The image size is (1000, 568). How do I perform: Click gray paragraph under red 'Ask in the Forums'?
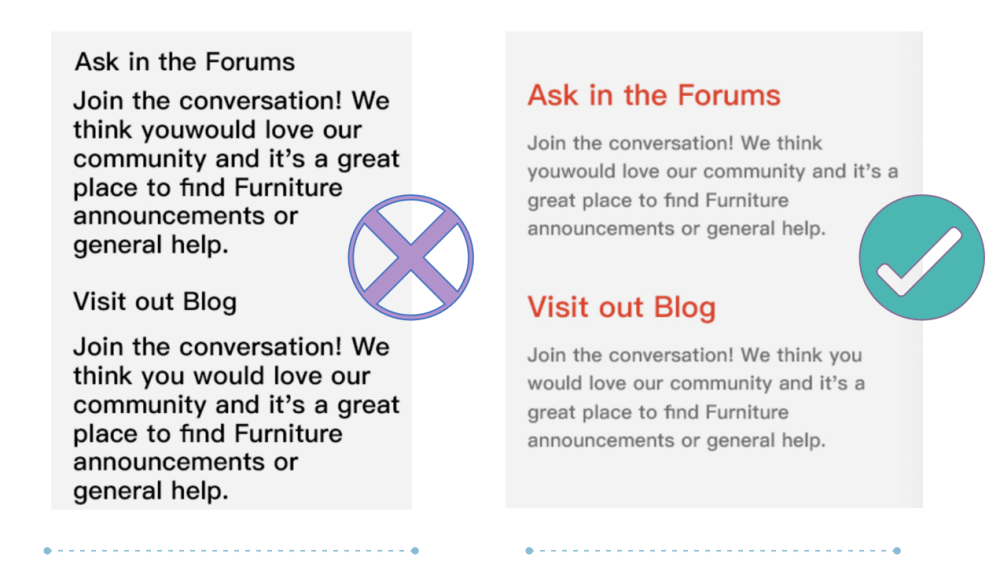tap(713, 186)
